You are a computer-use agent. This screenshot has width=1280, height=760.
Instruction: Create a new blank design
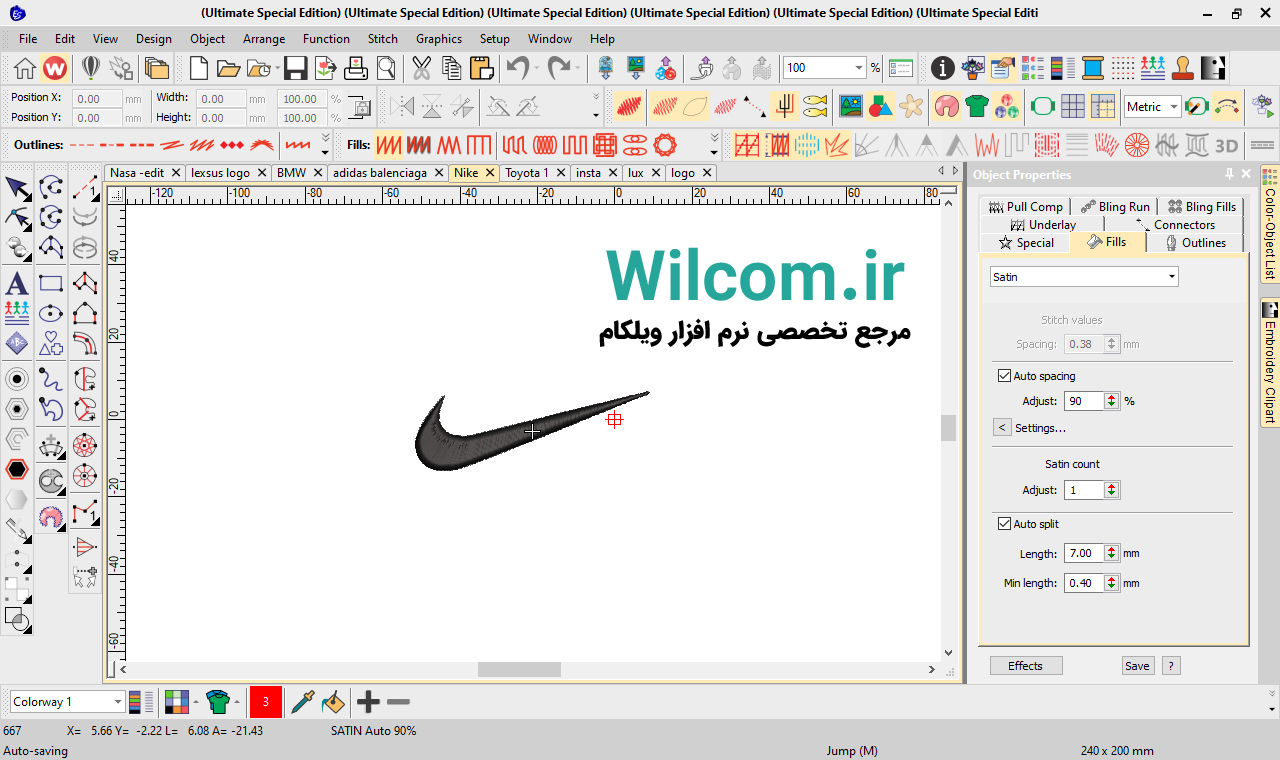pos(199,68)
